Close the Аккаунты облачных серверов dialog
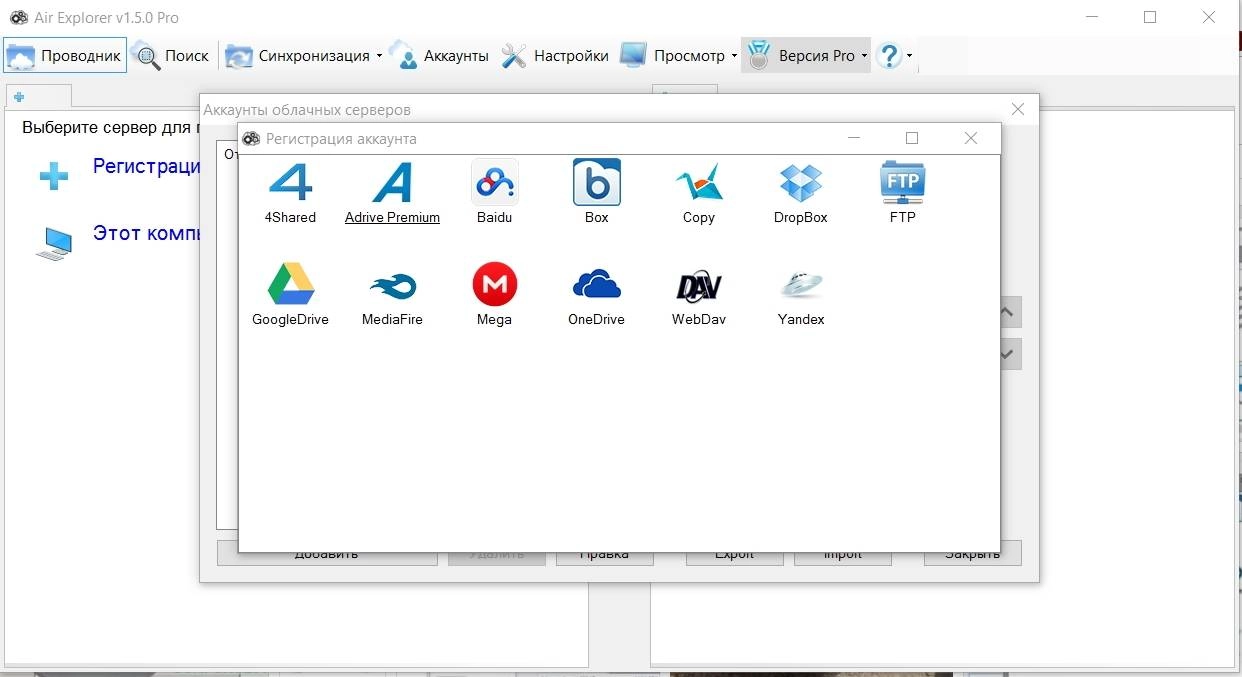Viewport: 1242px width, 677px height. [x=1018, y=109]
